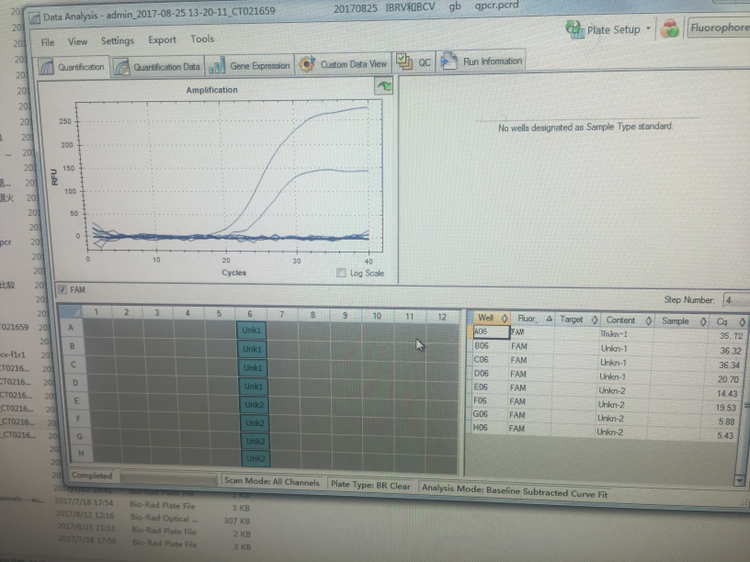Sort by the Content column header

(x=627, y=320)
